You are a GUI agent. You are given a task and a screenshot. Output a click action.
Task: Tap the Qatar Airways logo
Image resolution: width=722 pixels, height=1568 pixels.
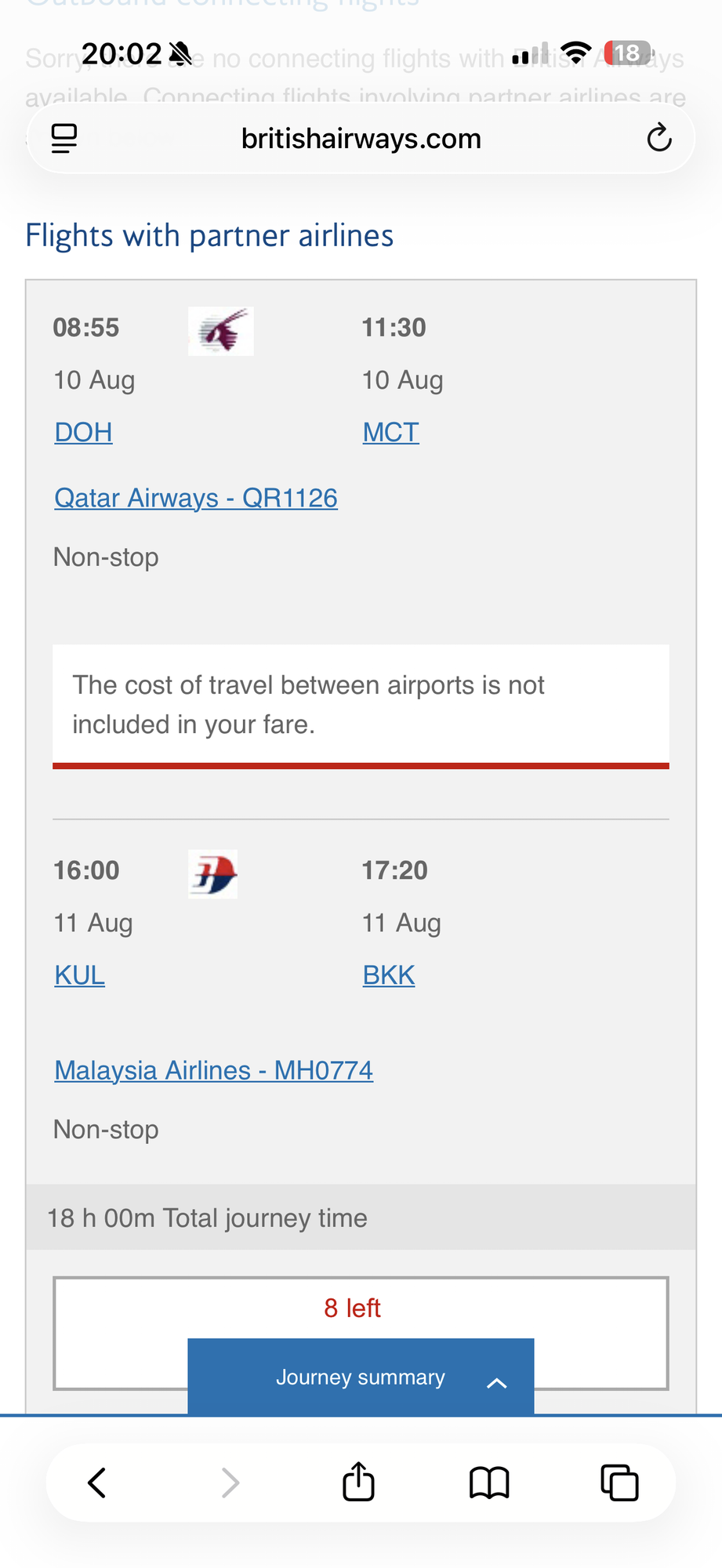click(221, 331)
